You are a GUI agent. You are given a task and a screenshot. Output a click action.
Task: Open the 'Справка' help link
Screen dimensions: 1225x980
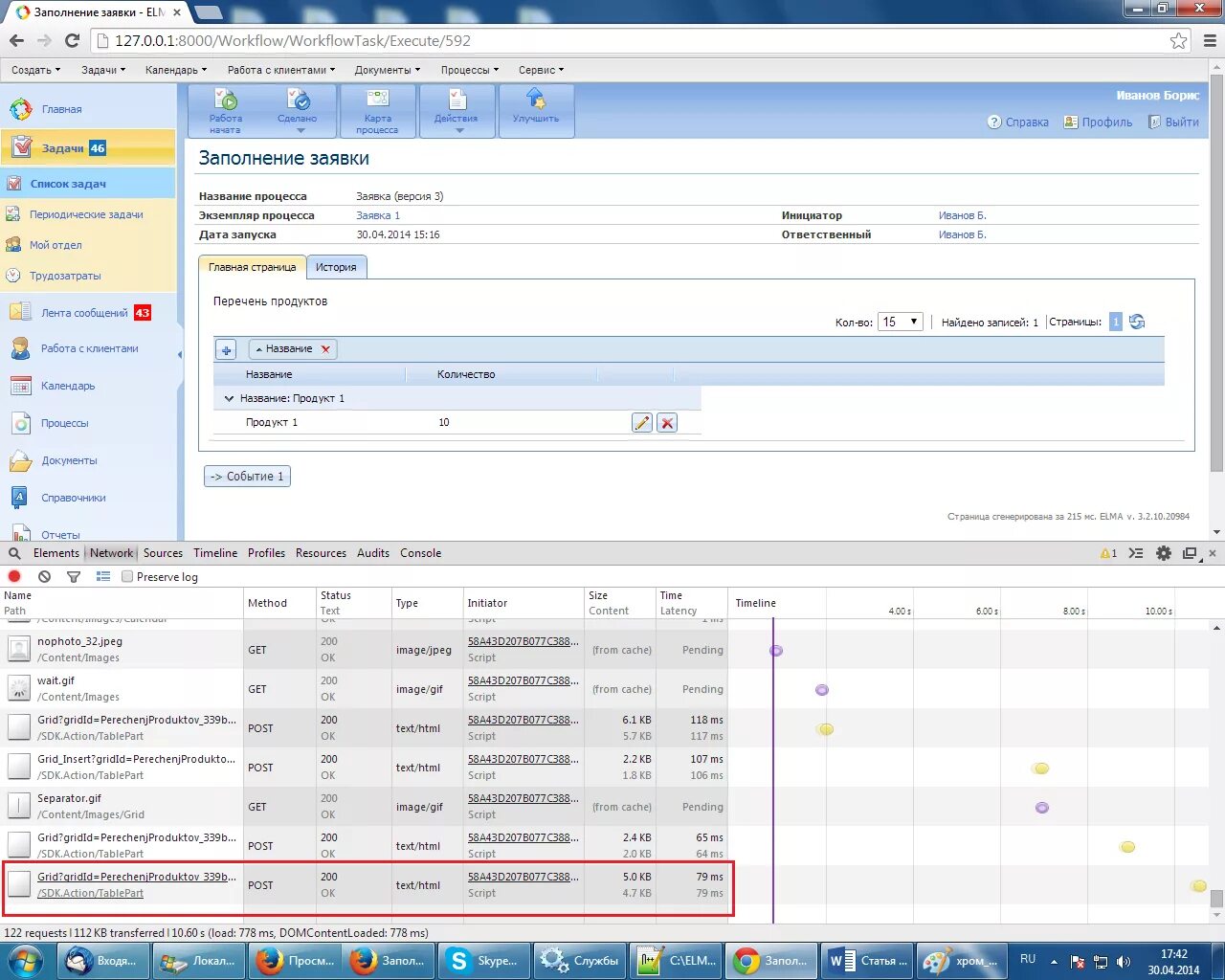tap(1018, 122)
